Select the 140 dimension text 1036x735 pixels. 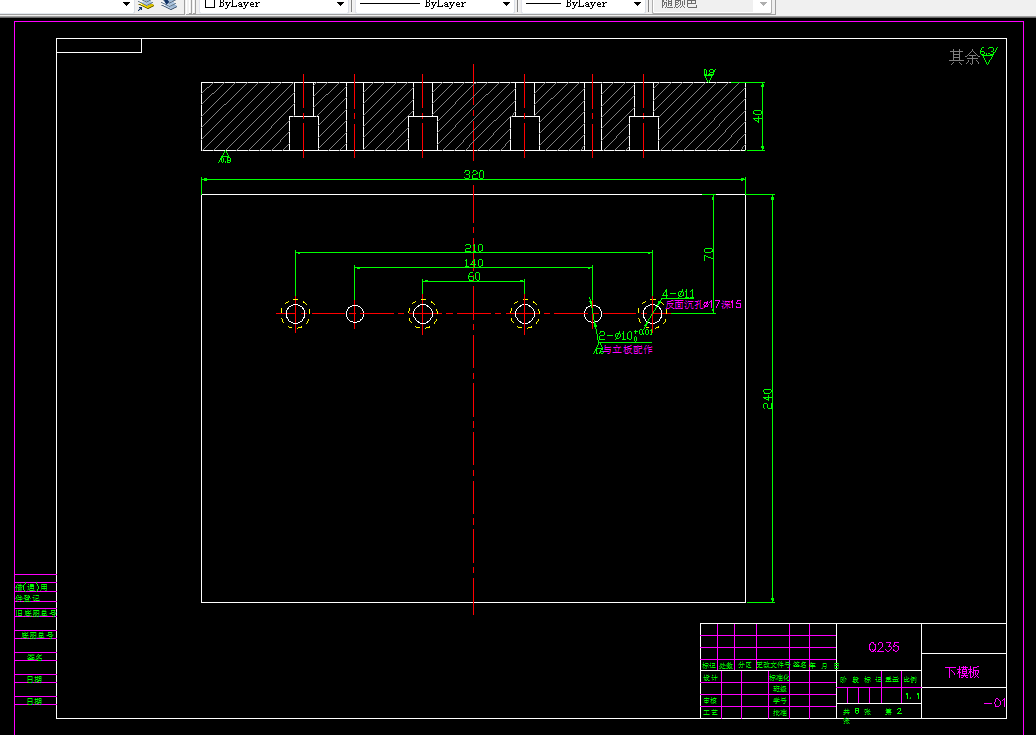click(x=474, y=263)
